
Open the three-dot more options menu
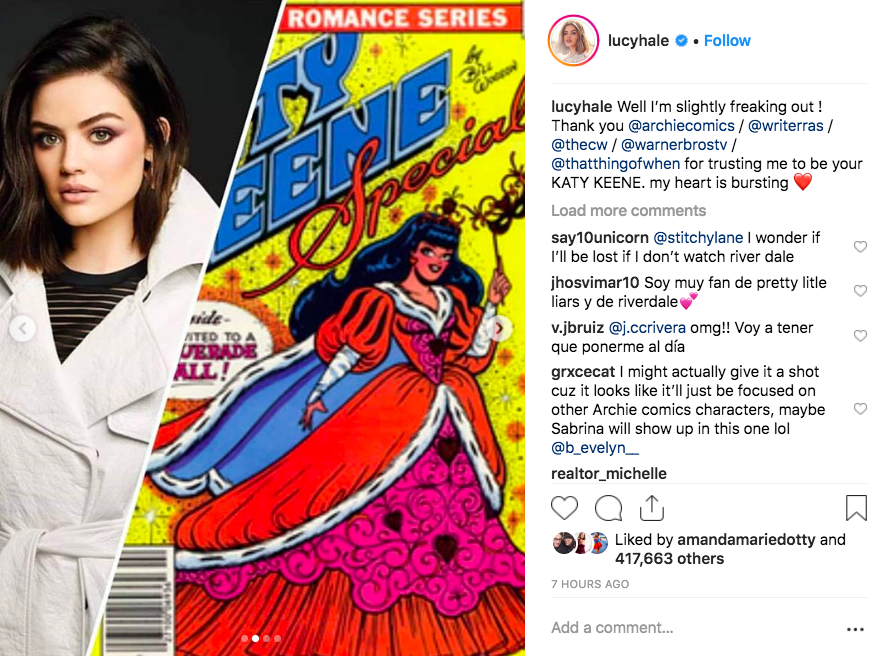coord(855,629)
